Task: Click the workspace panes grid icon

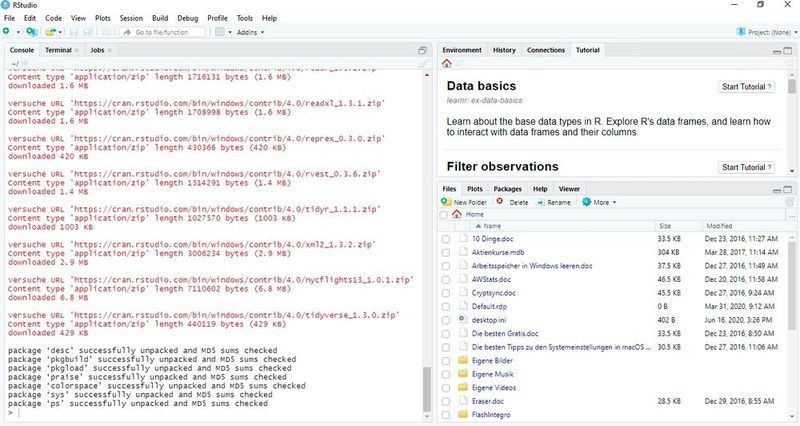Action: (x=220, y=32)
